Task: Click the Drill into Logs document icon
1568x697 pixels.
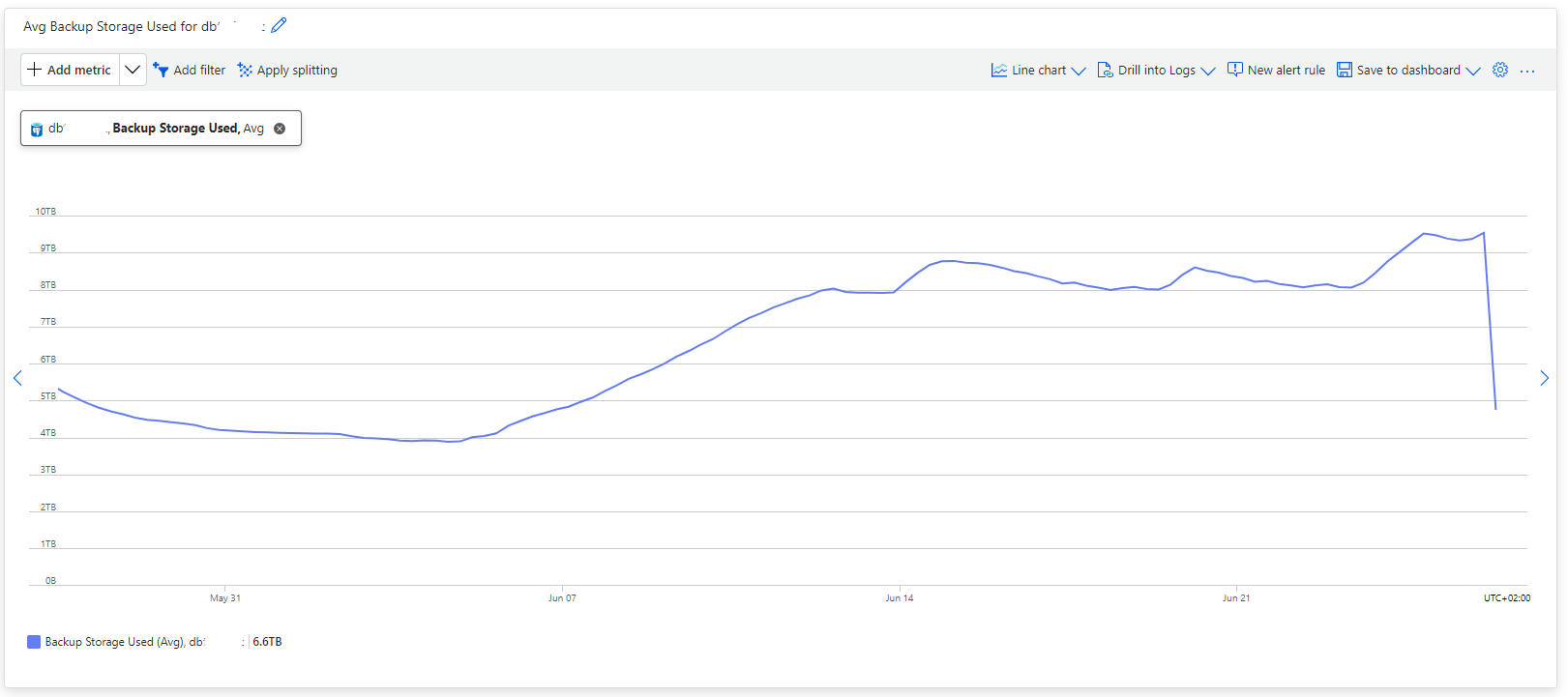Action: click(x=1105, y=70)
